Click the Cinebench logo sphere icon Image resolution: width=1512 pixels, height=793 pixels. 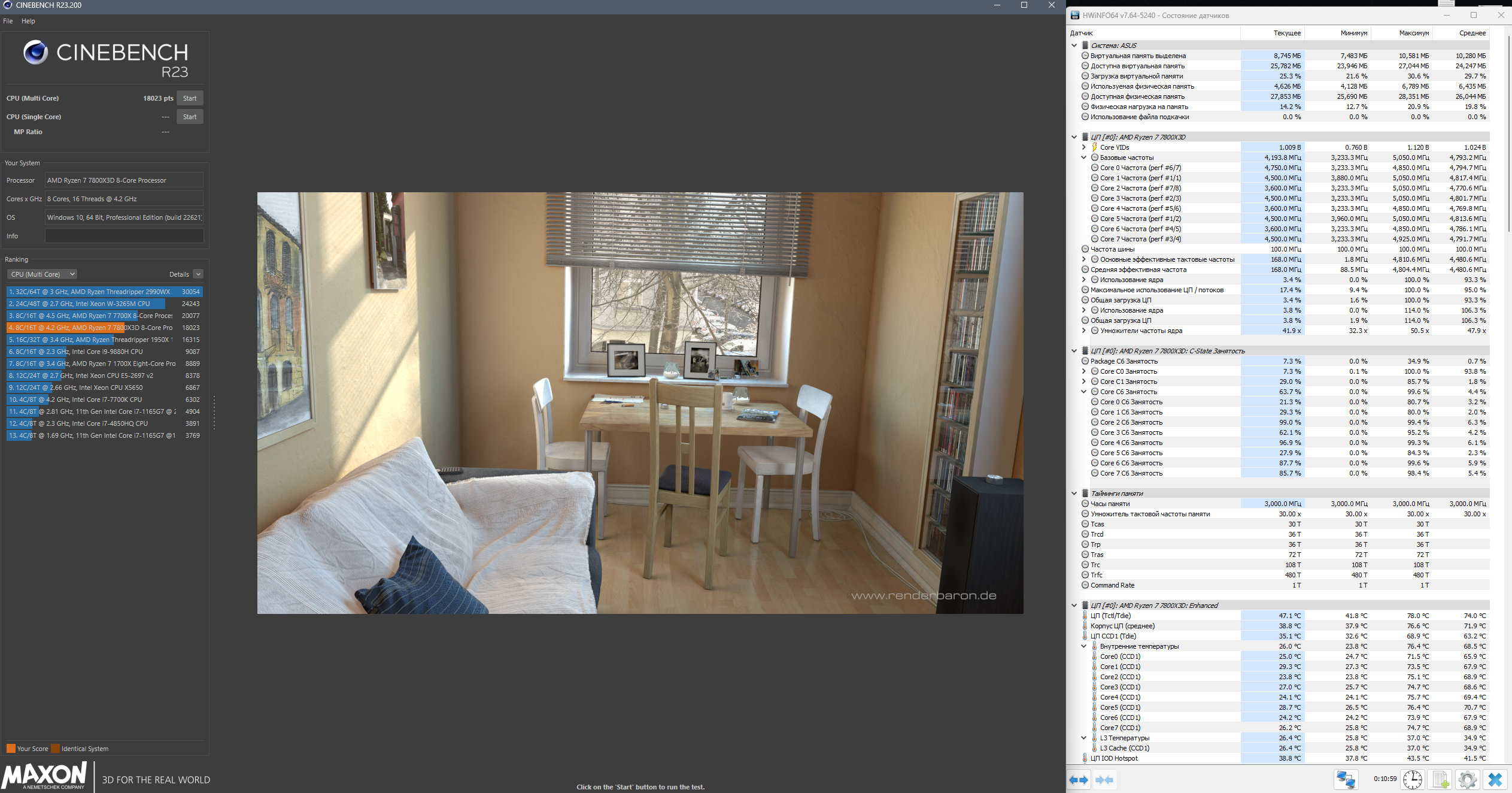[35, 53]
